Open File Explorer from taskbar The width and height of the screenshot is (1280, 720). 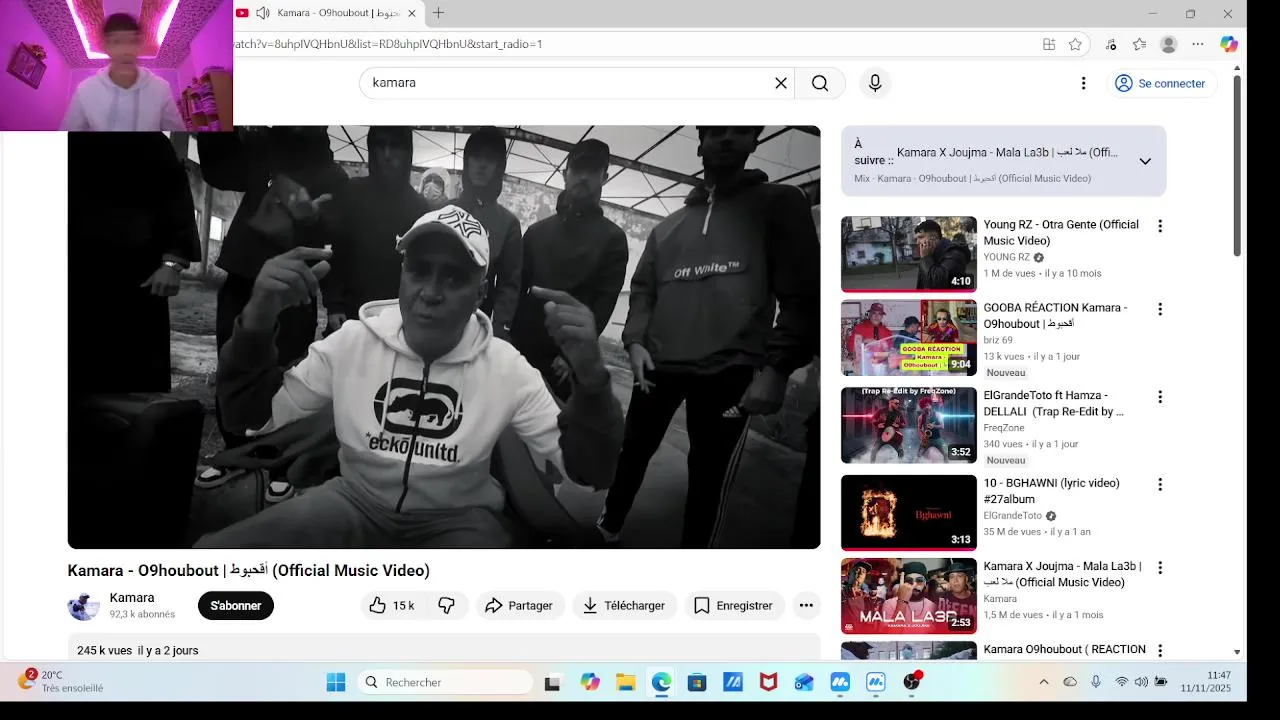pos(626,682)
